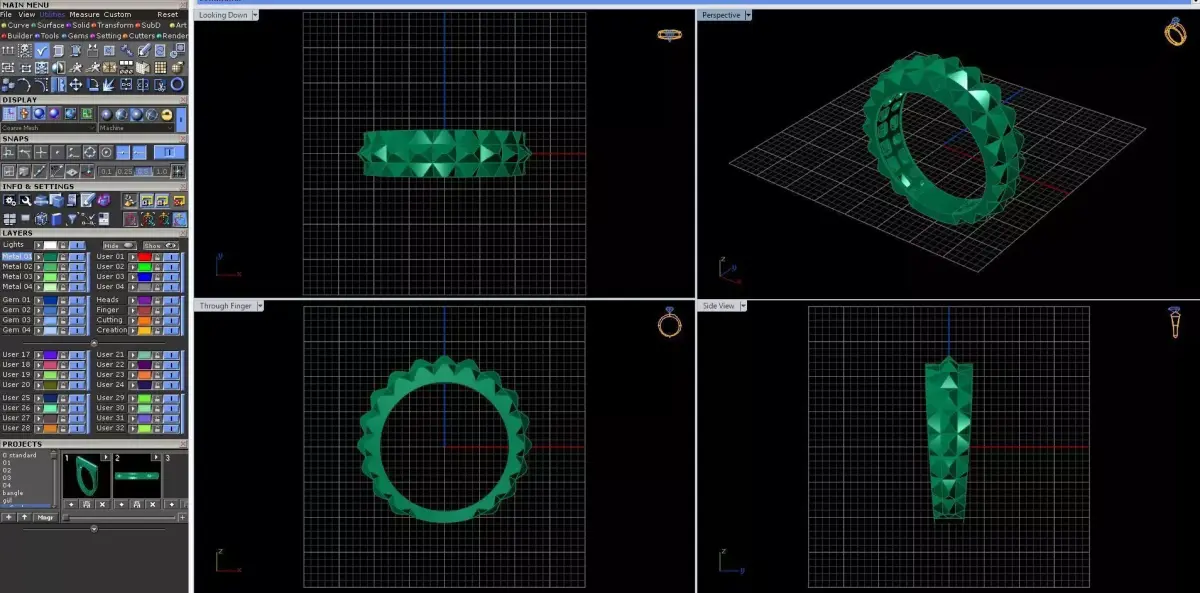The width and height of the screenshot is (1200, 593).
Task: Click the projects thumbnail slider handle
Action: (x=66, y=517)
